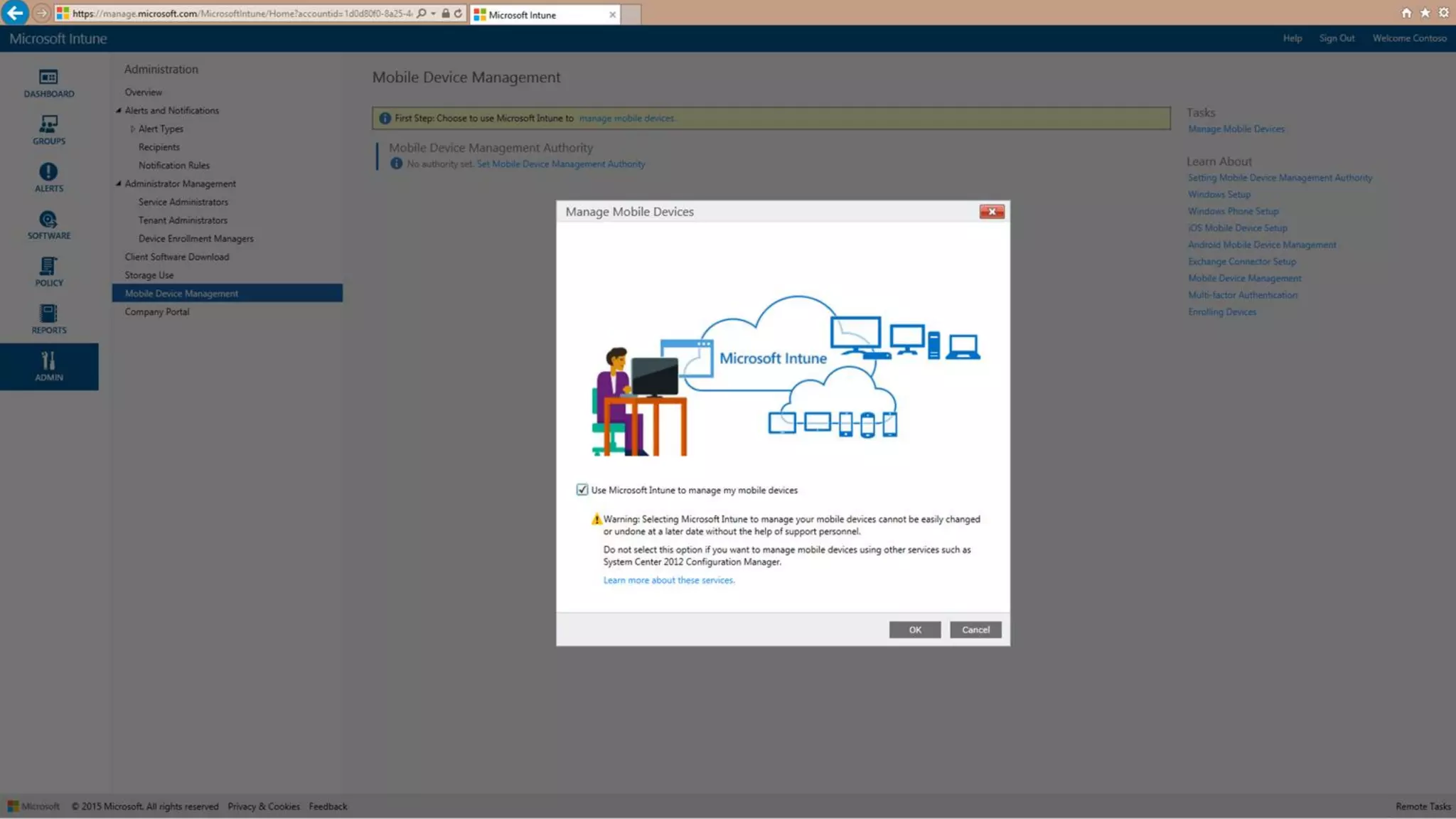Expand the Alert Types node

(132, 129)
